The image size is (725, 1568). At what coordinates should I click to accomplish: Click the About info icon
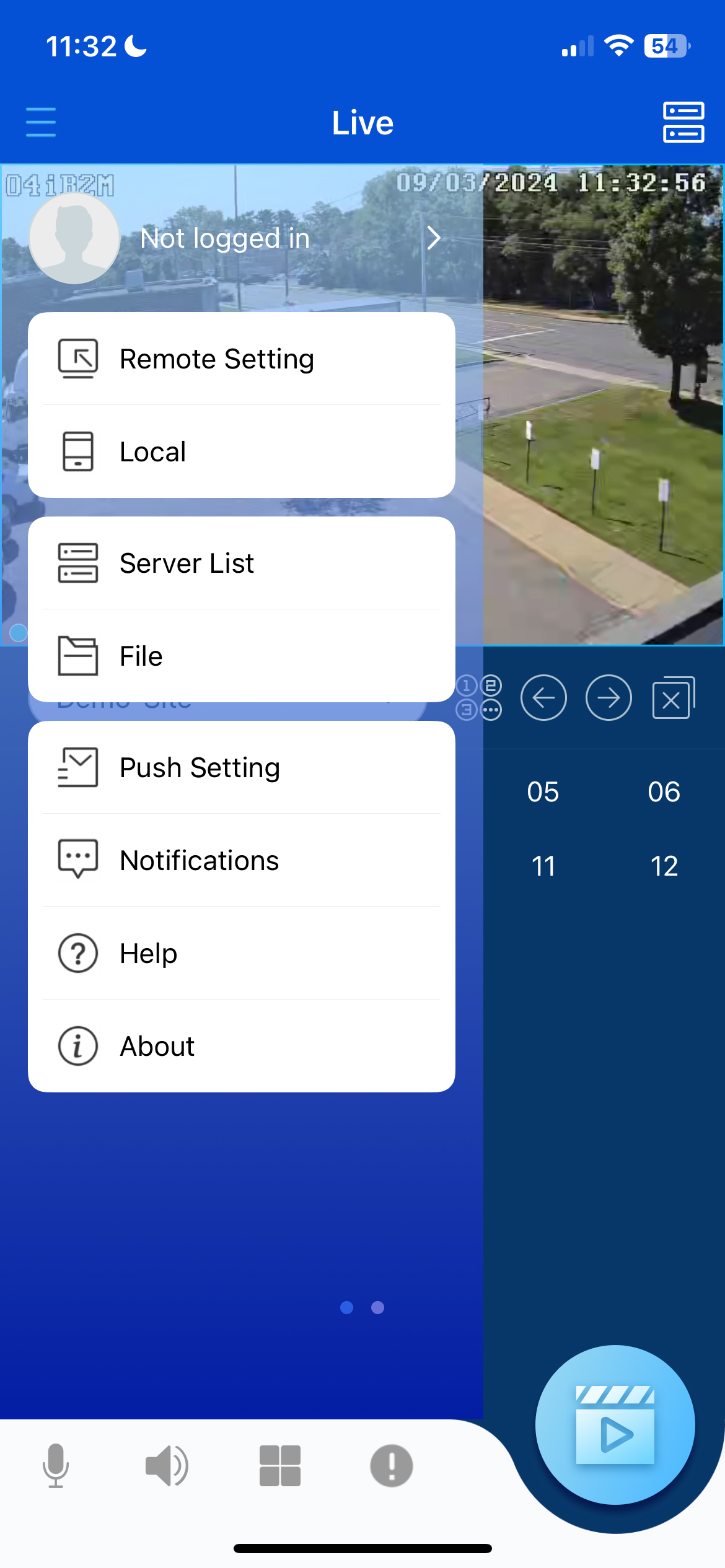[x=78, y=1046]
